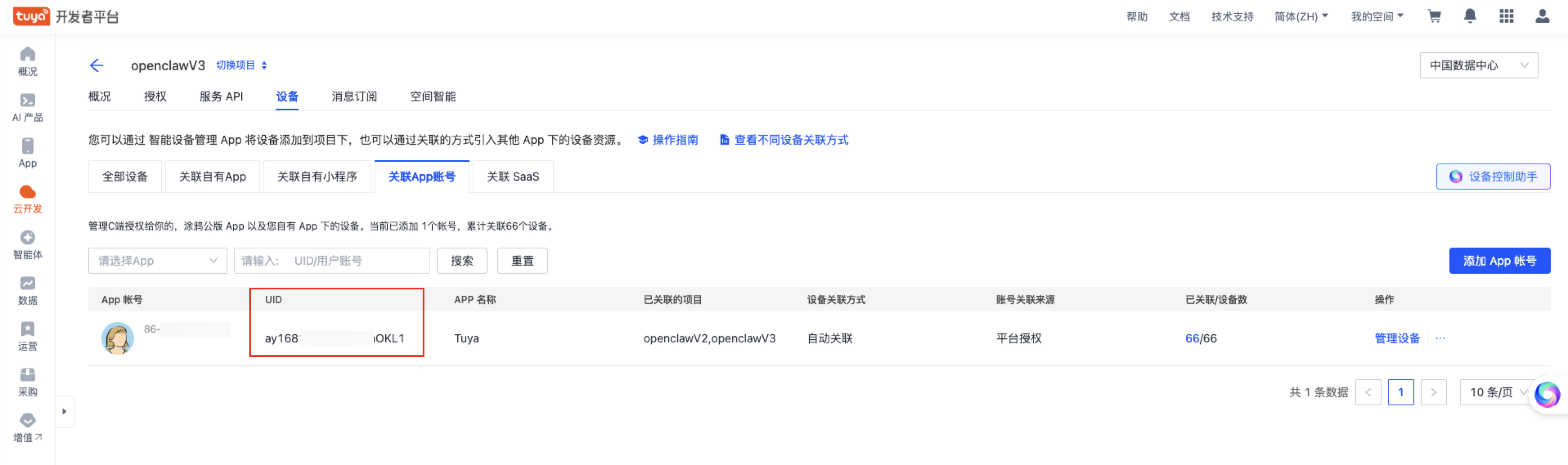The image size is (1568, 465).
Task: Open the shopping cart in the top bar
Action: [1434, 16]
